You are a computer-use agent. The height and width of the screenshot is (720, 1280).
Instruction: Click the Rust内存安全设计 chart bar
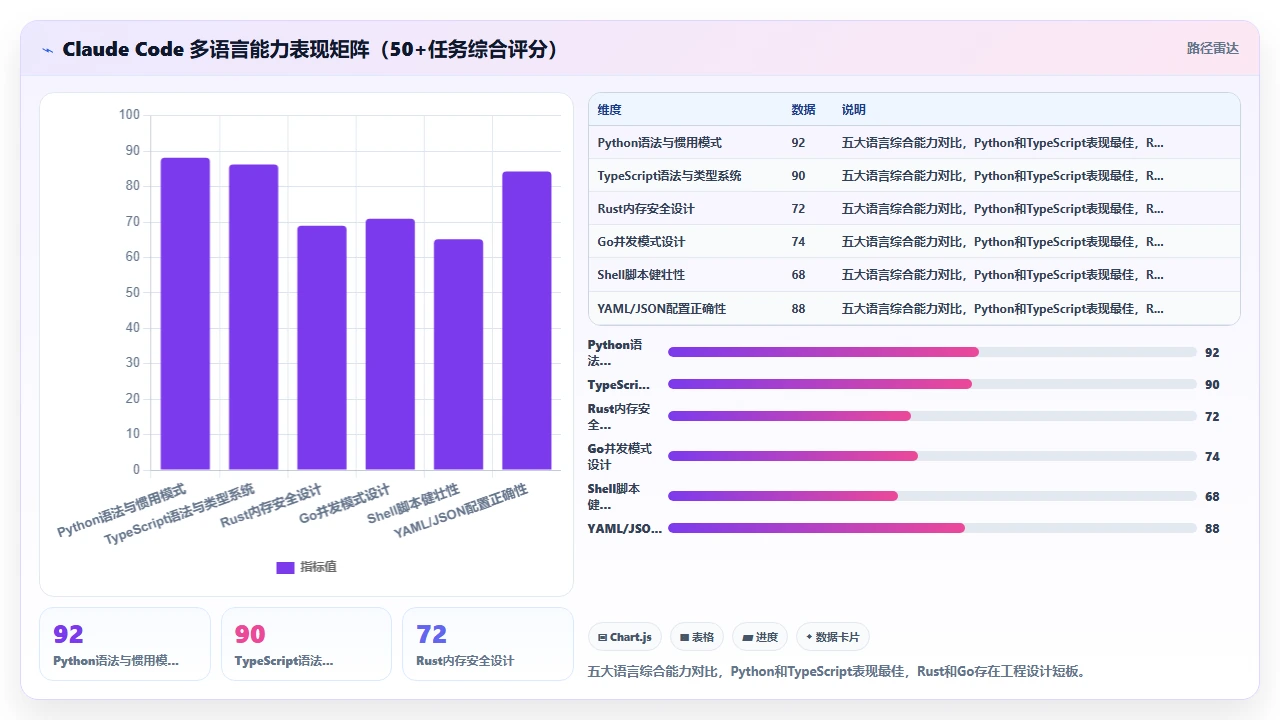click(x=322, y=347)
